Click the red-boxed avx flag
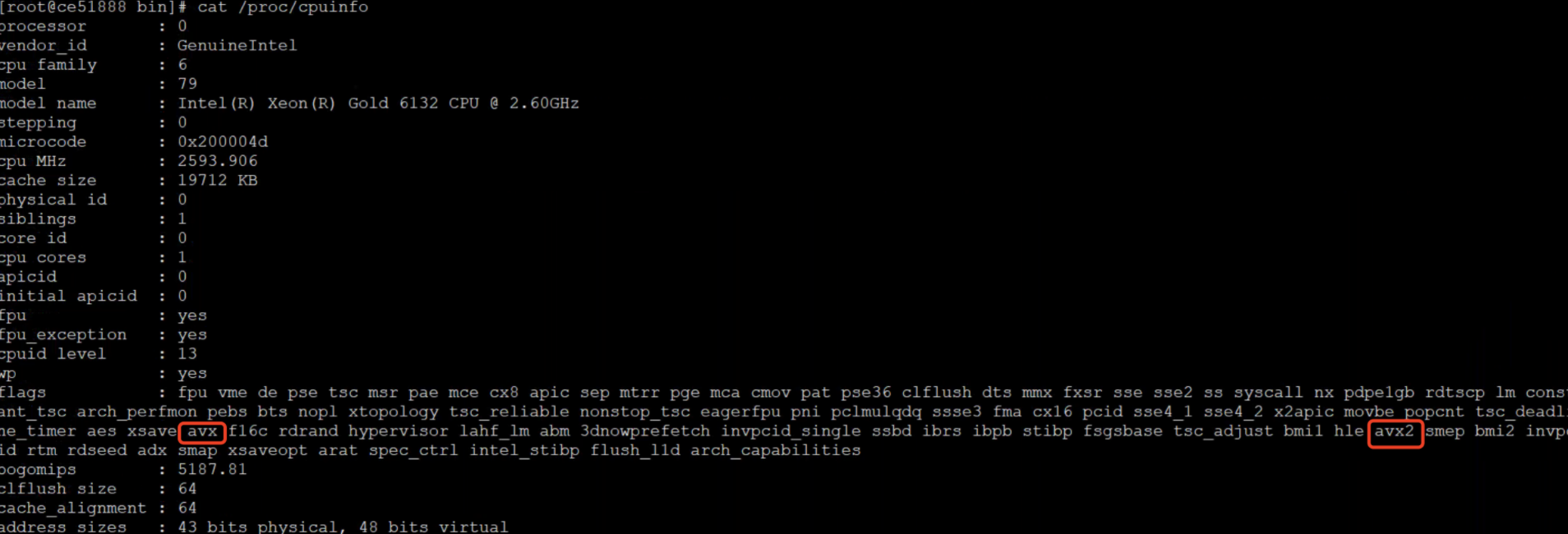Viewport: 1568px width, 534px height. pyautogui.click(x=202, y=431)
